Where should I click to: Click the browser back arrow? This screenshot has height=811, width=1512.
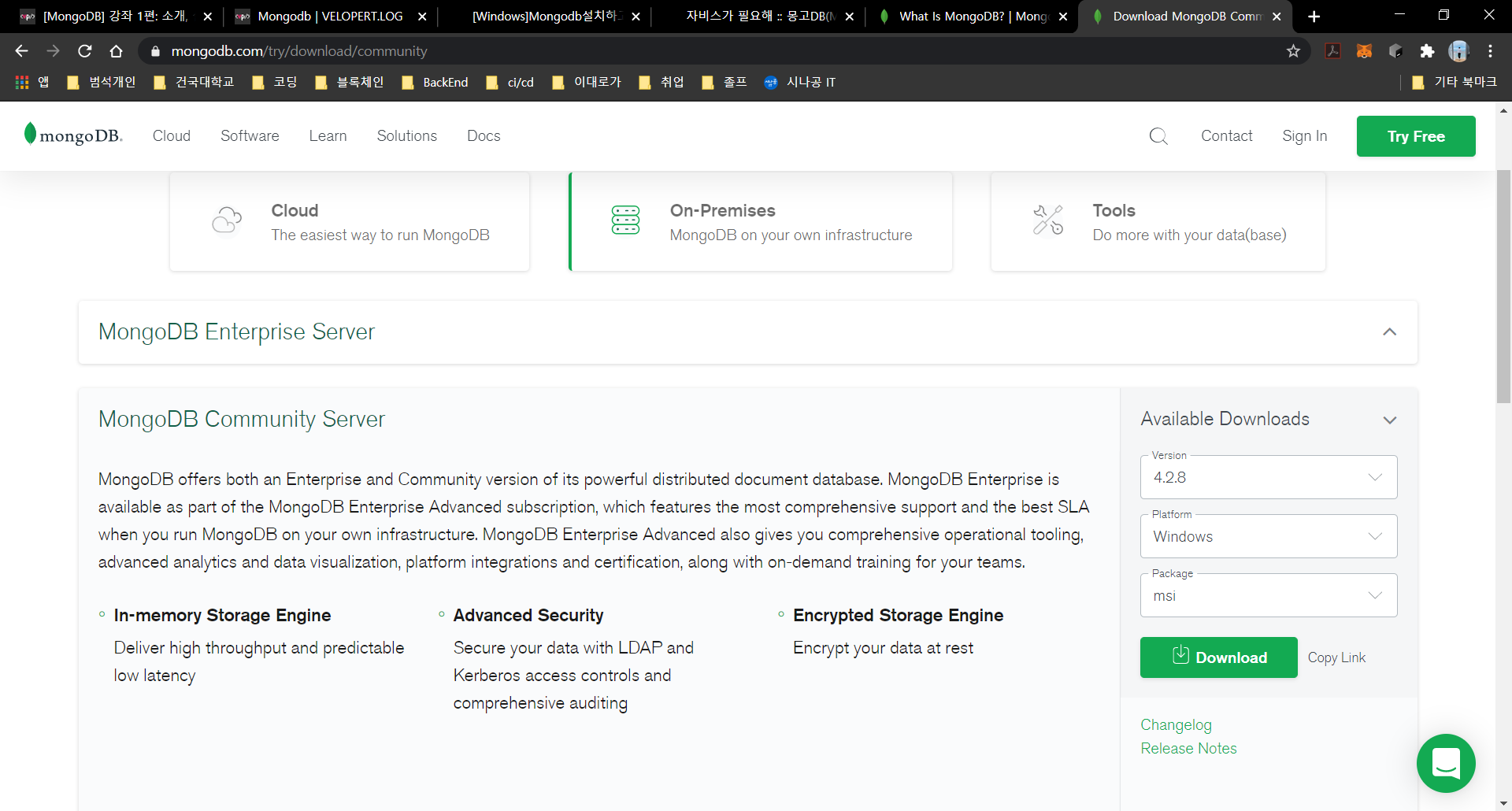pyautogui.click(x=21, y=51)
